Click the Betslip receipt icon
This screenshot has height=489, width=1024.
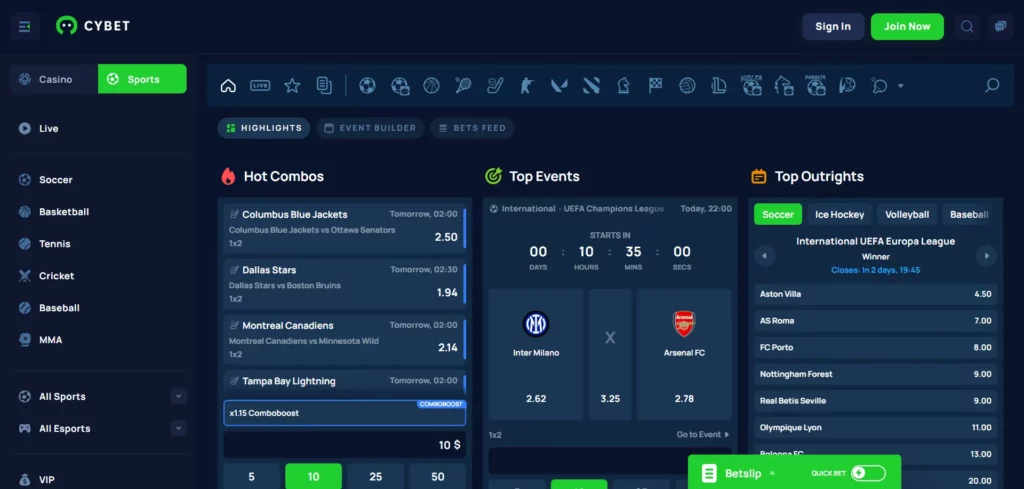click(x=709, y=473)
